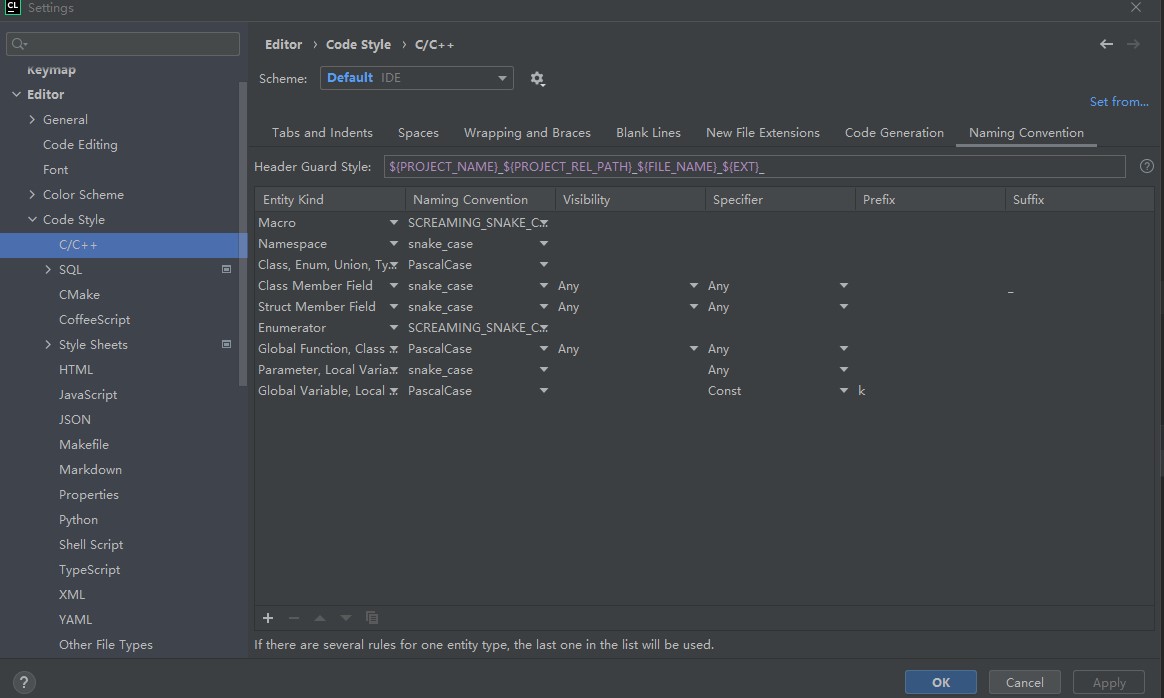Select Code Editing in the tree

[x=80, y=145]
